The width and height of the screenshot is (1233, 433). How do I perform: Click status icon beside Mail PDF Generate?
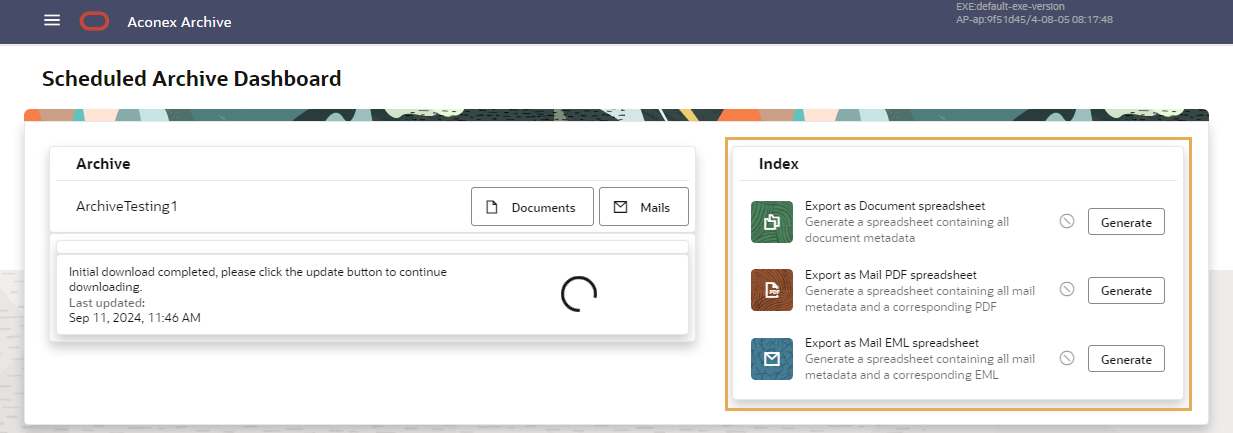(1067, 290)
